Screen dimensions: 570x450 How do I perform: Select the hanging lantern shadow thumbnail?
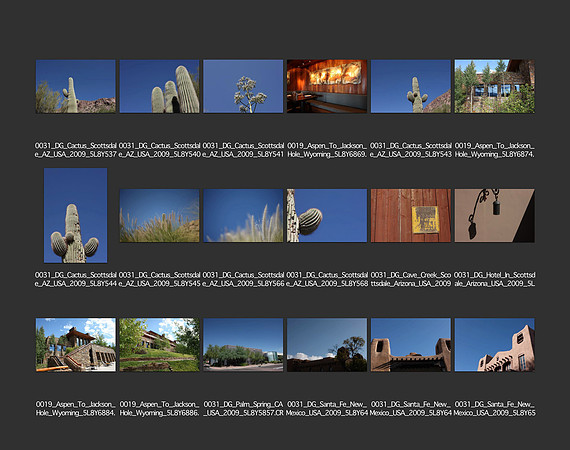pyautogui.click(x=494, y=216)
